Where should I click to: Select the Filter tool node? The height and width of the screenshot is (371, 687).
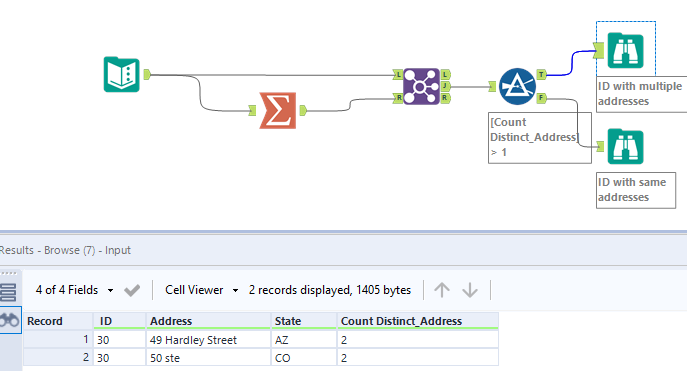click(x=517, y=86)
